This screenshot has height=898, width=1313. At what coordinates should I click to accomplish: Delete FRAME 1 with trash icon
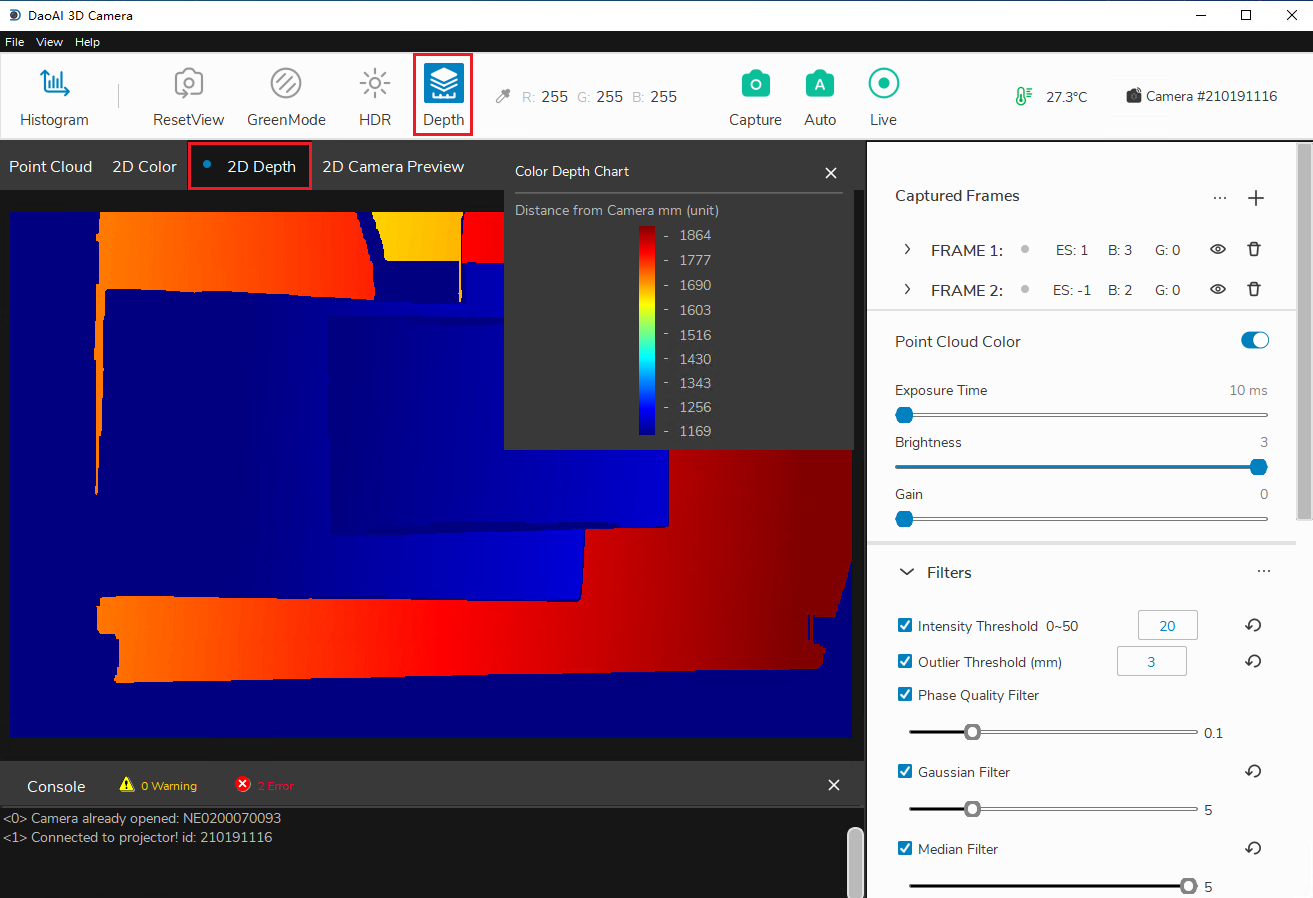pos(1253,250)
